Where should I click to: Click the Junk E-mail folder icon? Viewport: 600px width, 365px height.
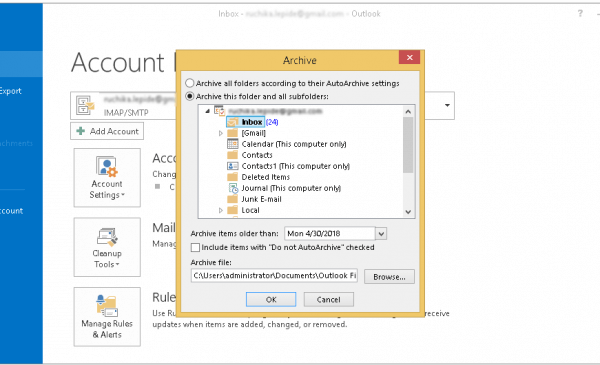(x=233, y=199)
